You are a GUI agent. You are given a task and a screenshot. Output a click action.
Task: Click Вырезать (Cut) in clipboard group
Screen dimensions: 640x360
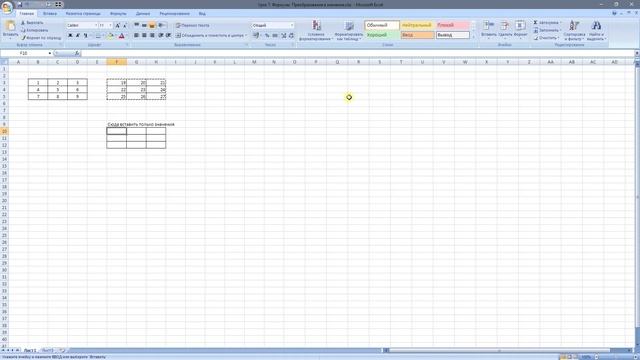pos(32,23)
